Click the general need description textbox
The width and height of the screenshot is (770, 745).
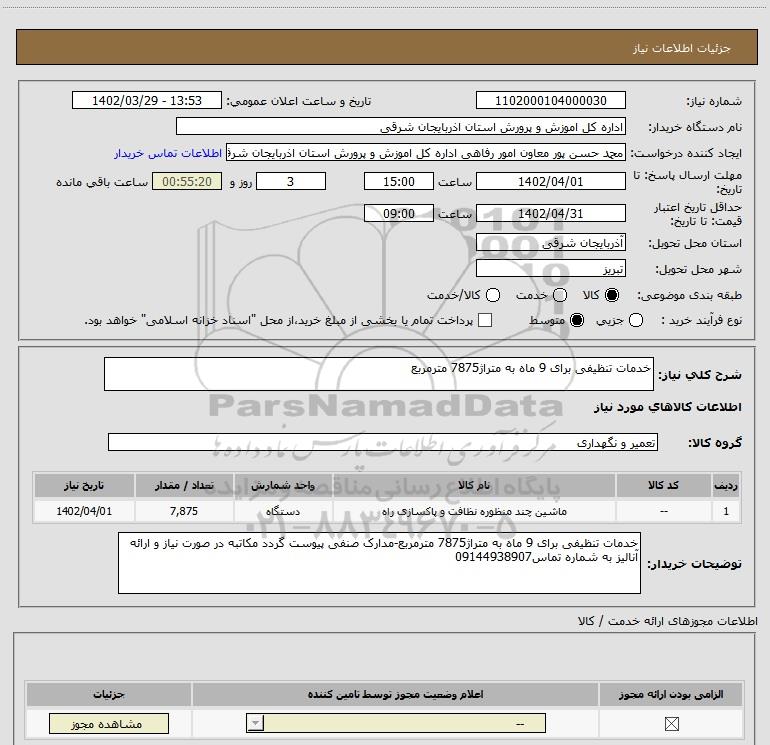click(379, 374)
